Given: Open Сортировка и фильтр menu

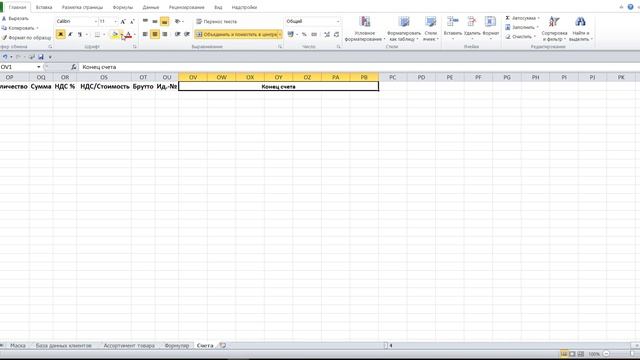Looking at the screenshot, I should [x=554, y=29].
